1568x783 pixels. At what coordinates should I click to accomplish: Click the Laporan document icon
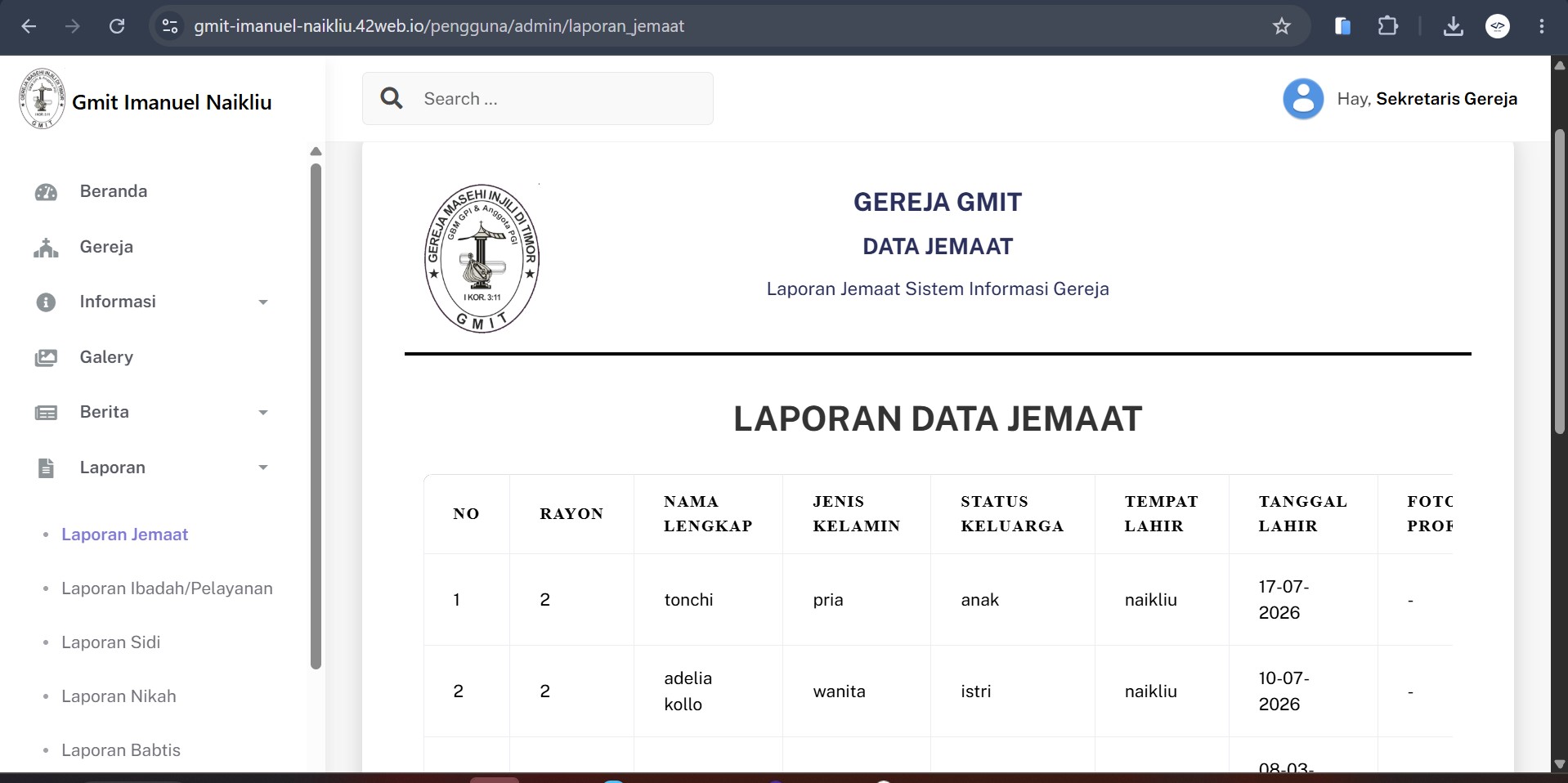pyautogui.click(x=46, y=468)
